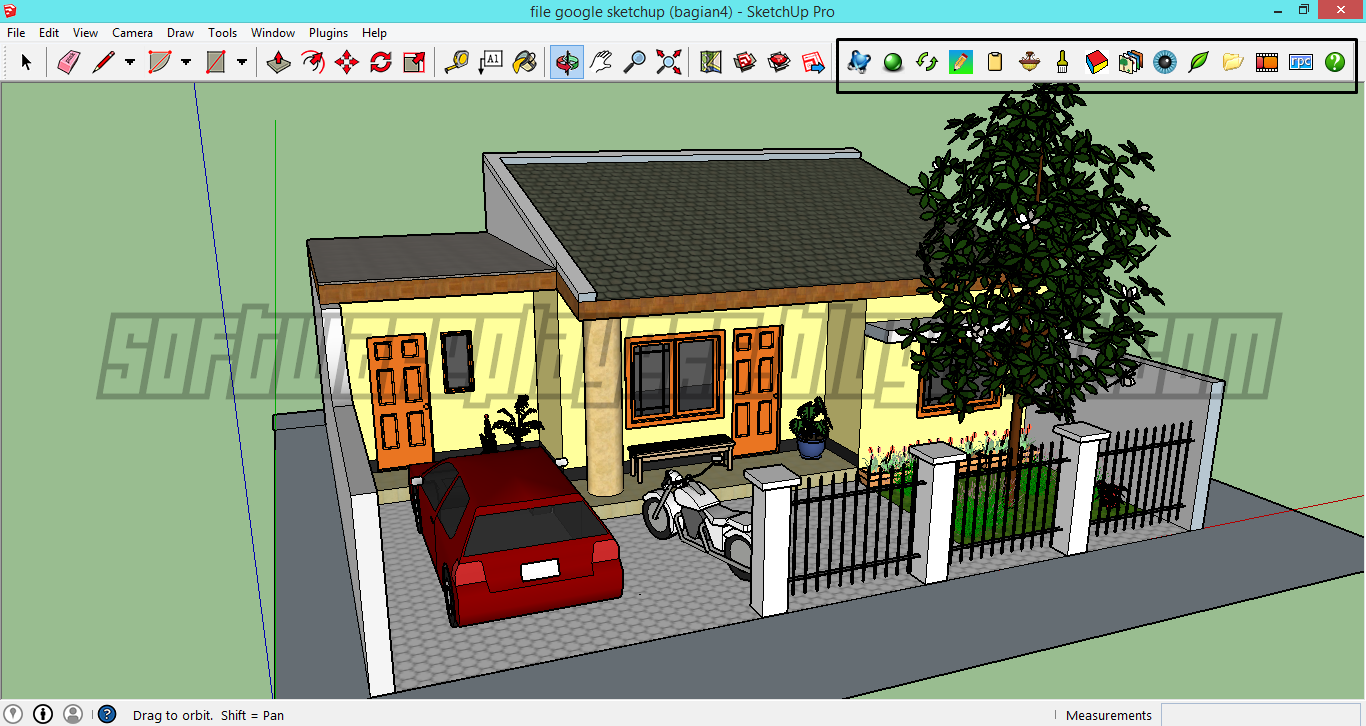Open the Camera menu
This screenshot has width=1366, height=726.
(x=132, y=33)
